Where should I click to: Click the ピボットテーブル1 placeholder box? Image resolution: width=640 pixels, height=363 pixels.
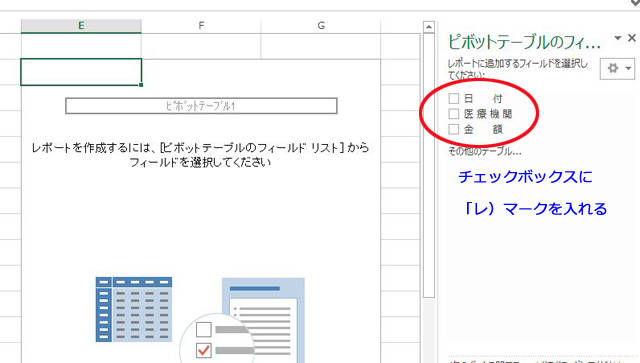(x=201, y=106)
